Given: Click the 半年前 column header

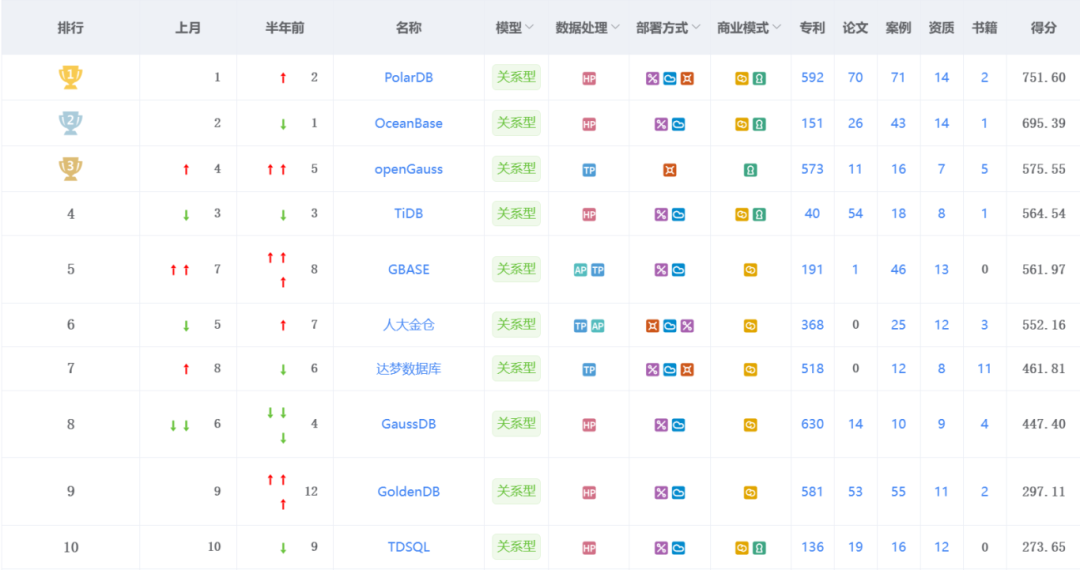Looking at the screenshot, I should click(x=284, y=28).
